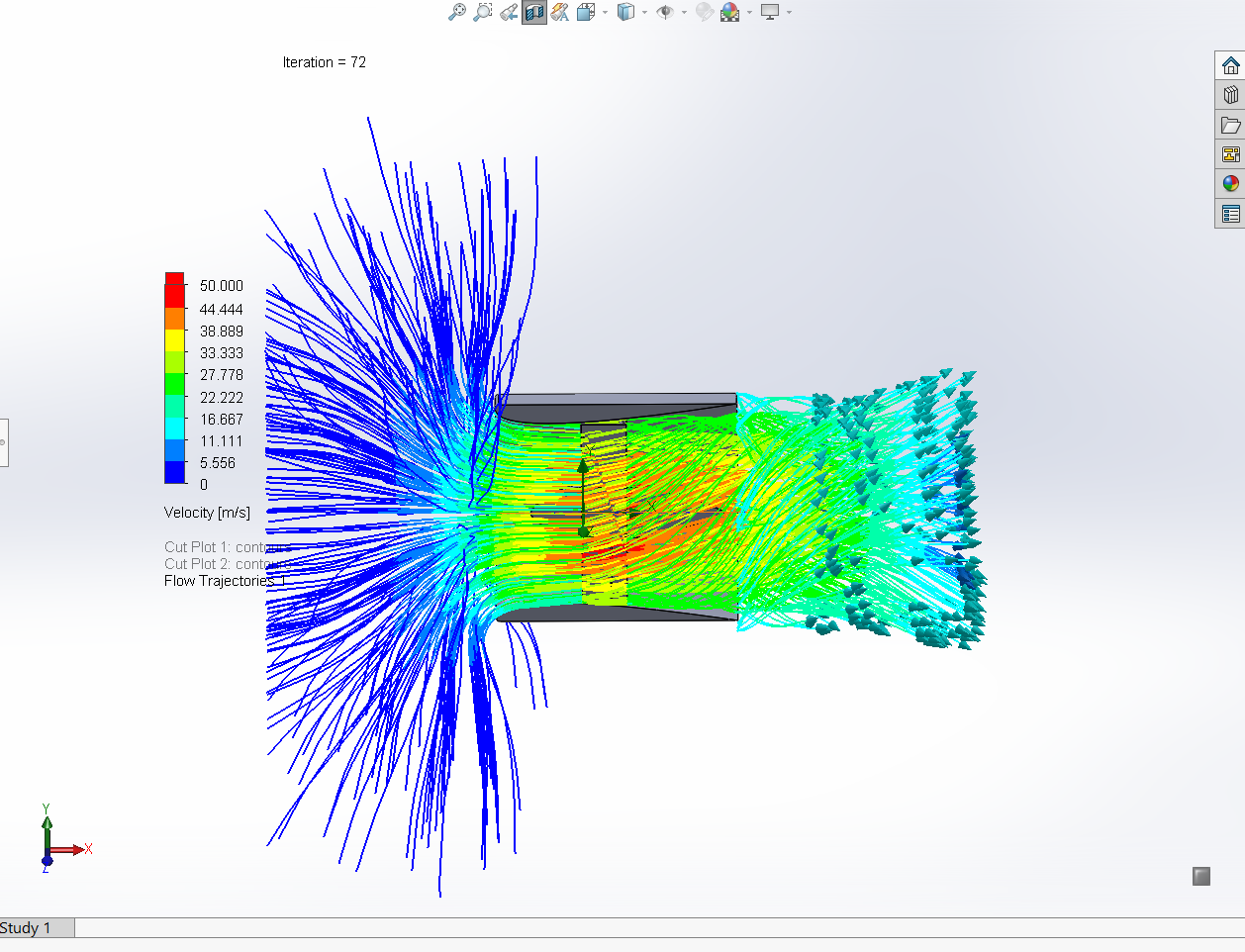Click the Edit Appearance sphere icon
The height and width of the screenshot is (952, 1245).
[705, 12]
